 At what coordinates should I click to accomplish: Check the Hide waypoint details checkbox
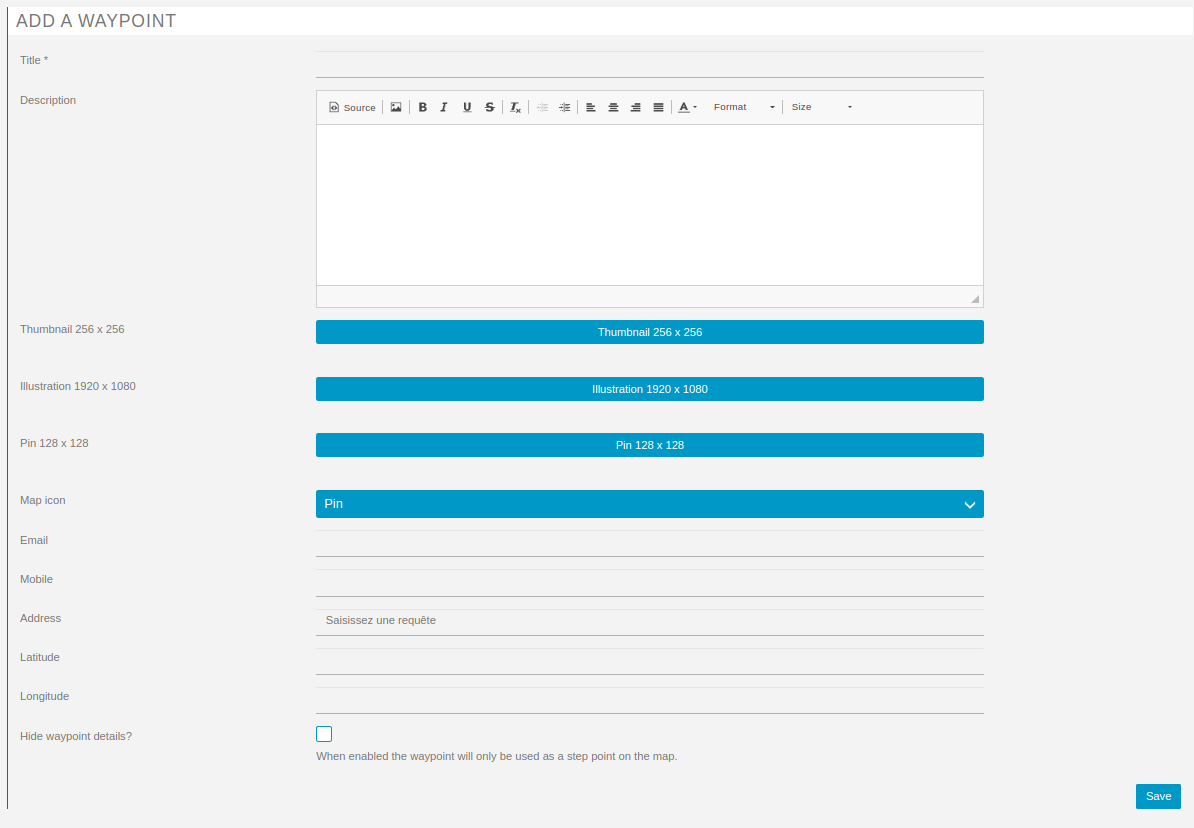[x=324, y=734]
